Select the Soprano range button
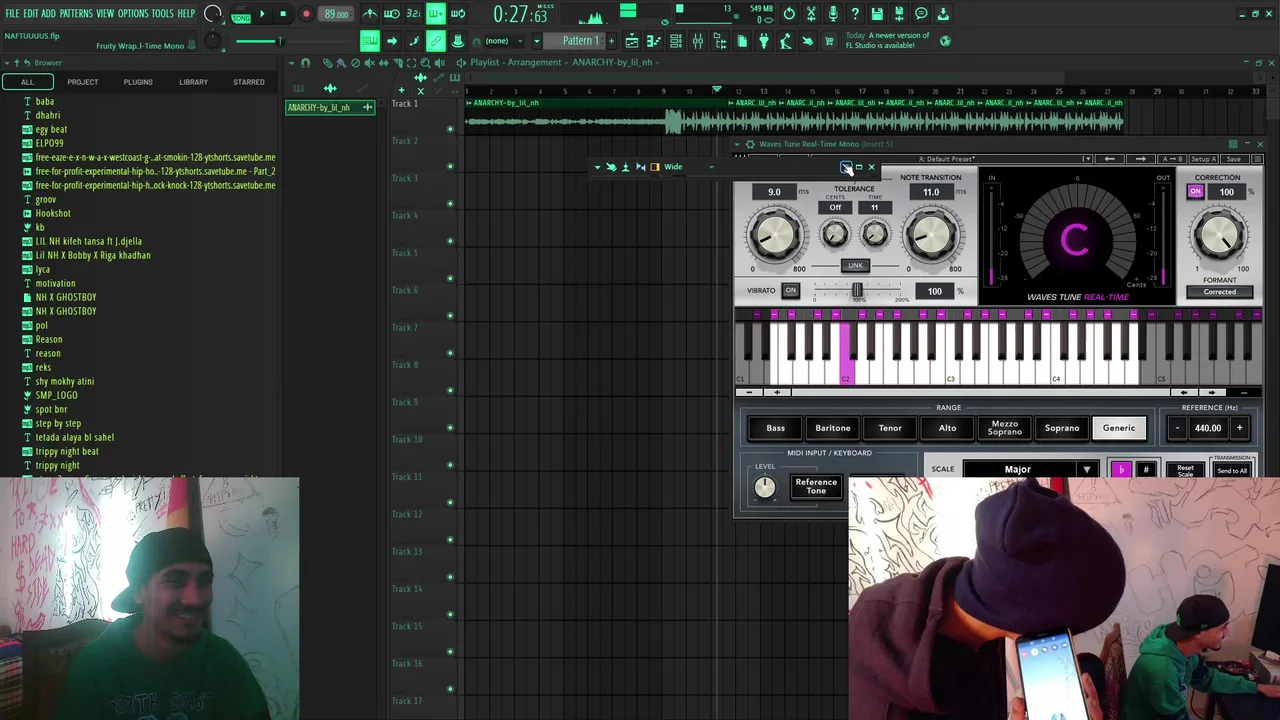 1062,428
